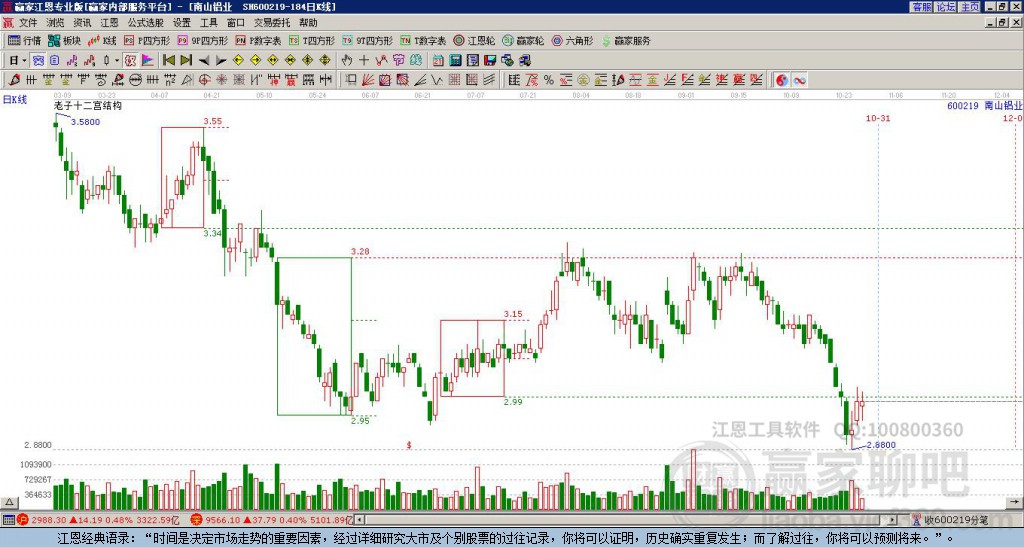Screen dimensions: 1024x548
Task: Select the hand pan tool icon
Action: 346,60
